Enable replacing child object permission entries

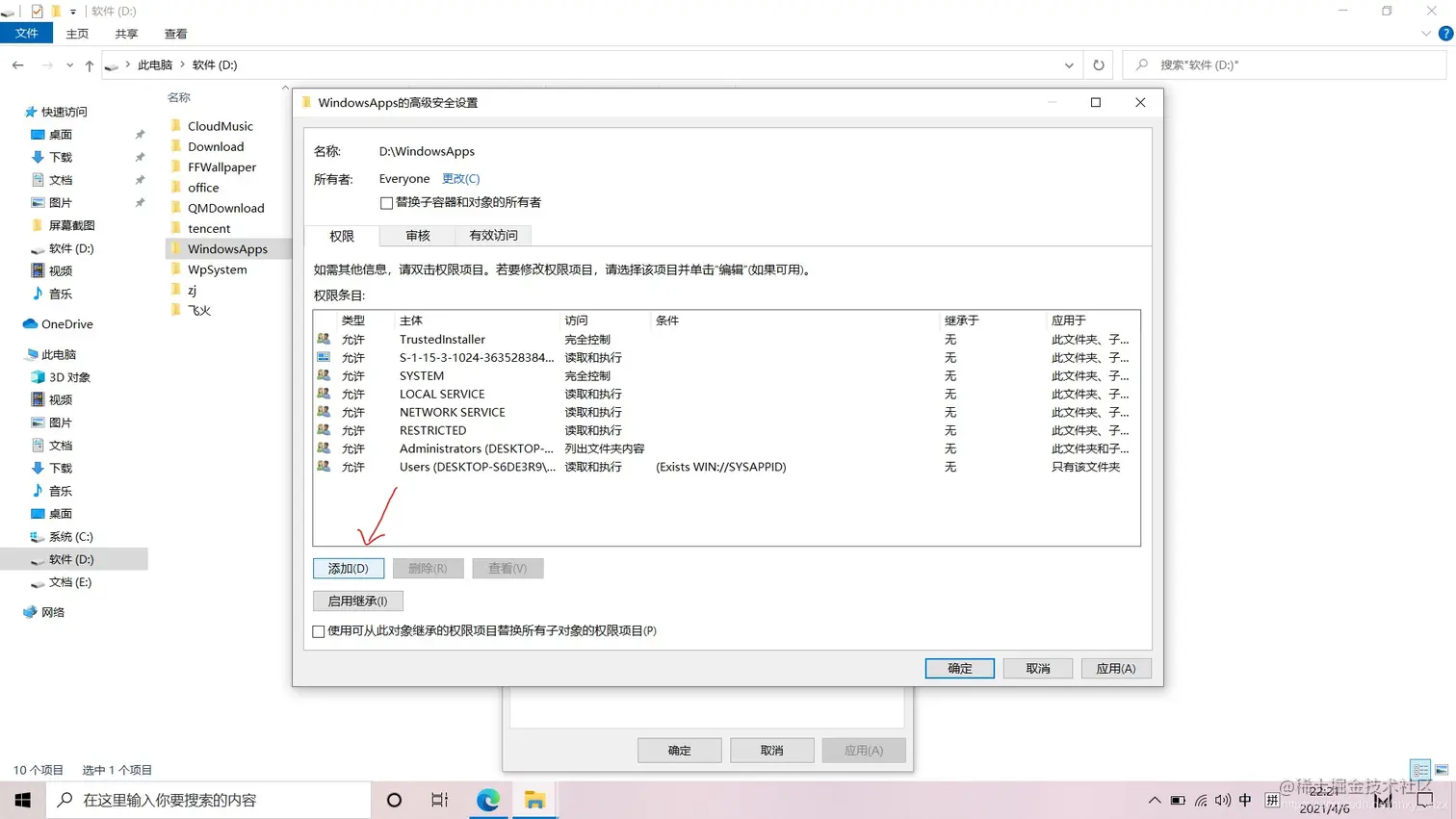pyautogui.click(x=318, y=630)
